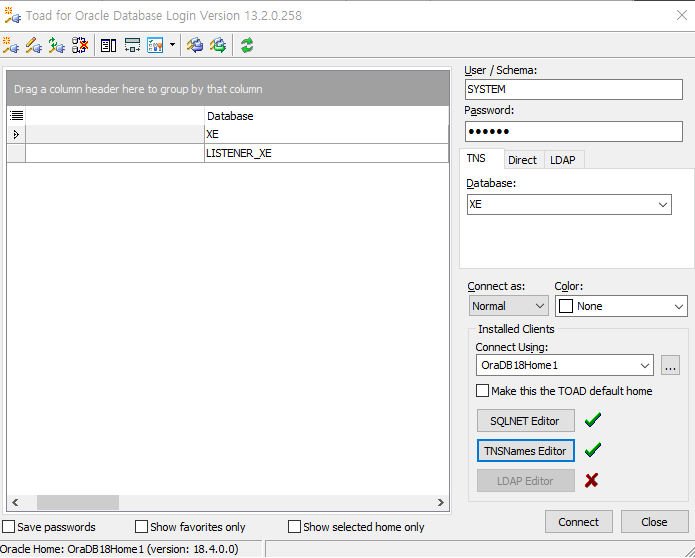Viewport: 695px width, 558px height.
Task: Click the export connections green arrow icon
Action: click(218, 45)
